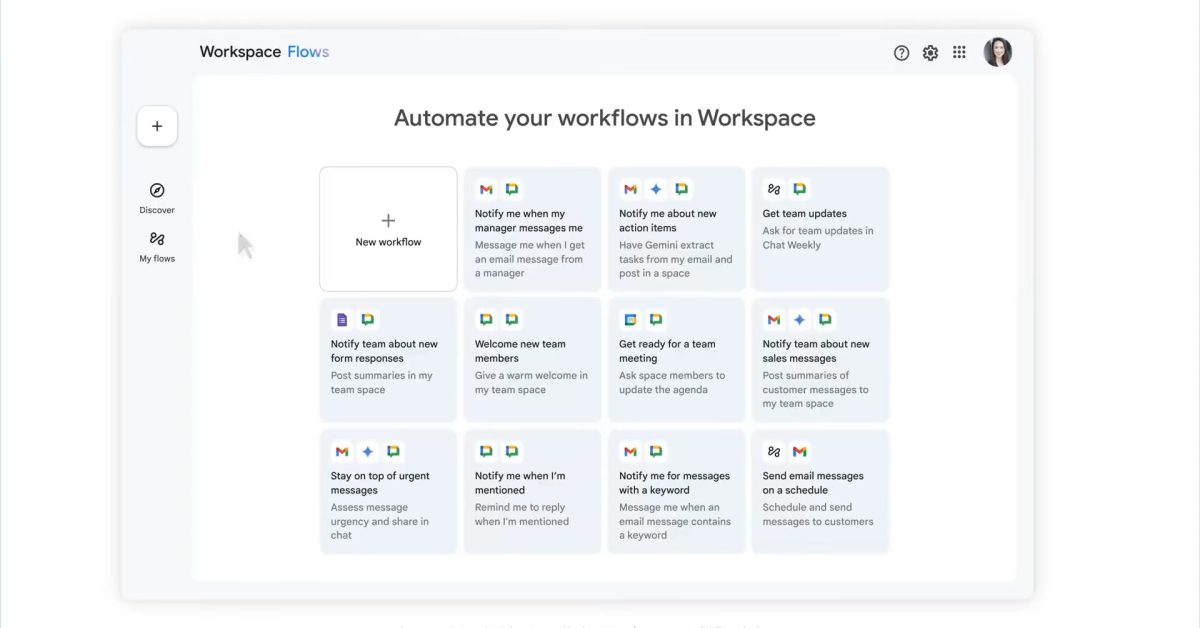The image size is (1200, 628).
Task: Click the profile avatar in the top bar
Action: click(x=997, y=52)
